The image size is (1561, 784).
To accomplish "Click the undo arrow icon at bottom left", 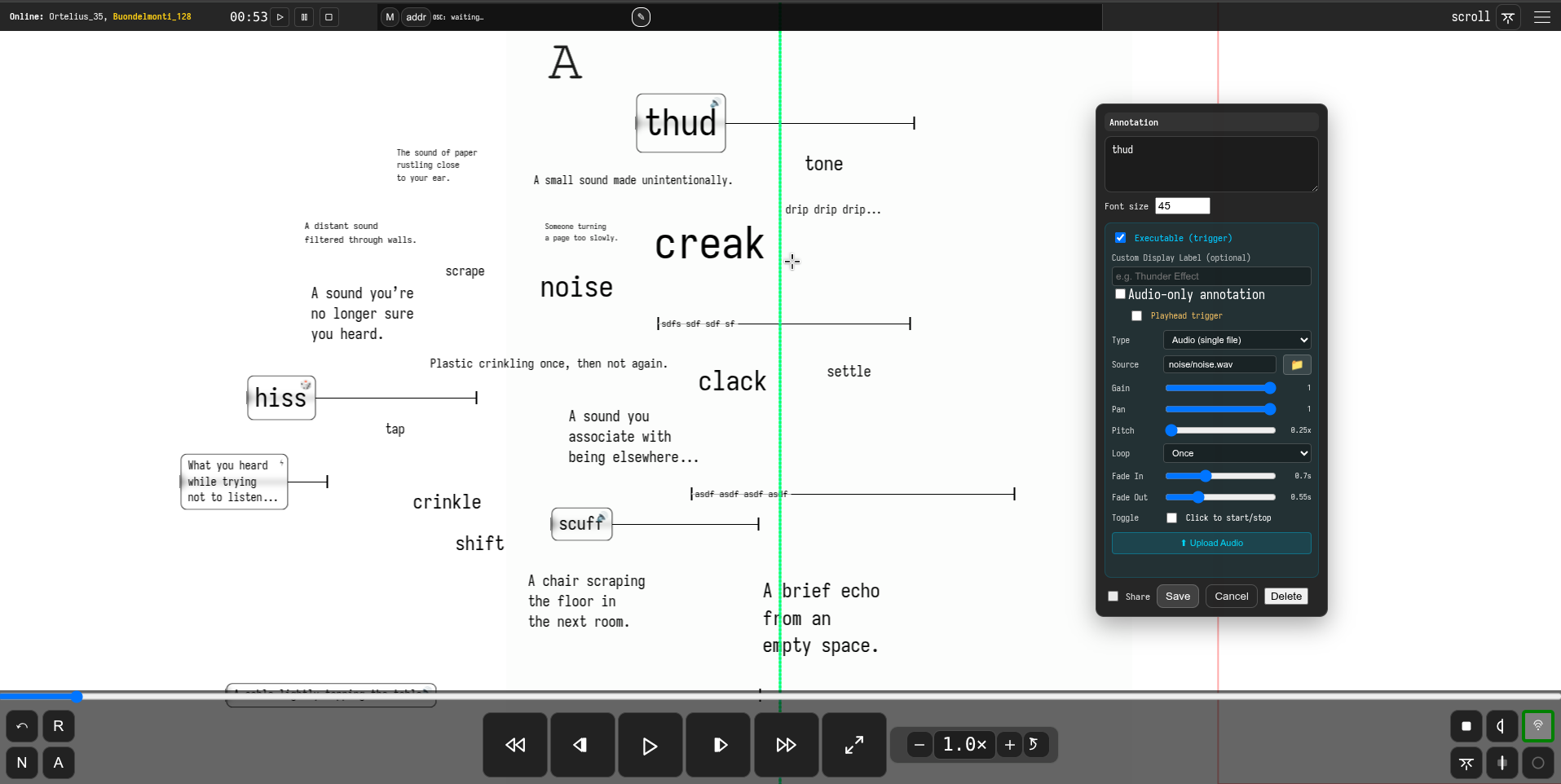I will click(22, 726).
